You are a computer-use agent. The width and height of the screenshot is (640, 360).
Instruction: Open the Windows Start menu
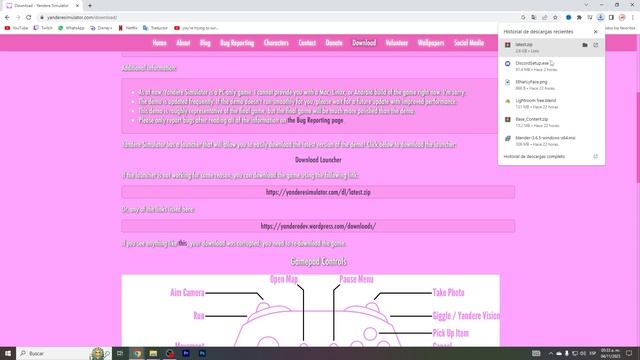[8, 353]
